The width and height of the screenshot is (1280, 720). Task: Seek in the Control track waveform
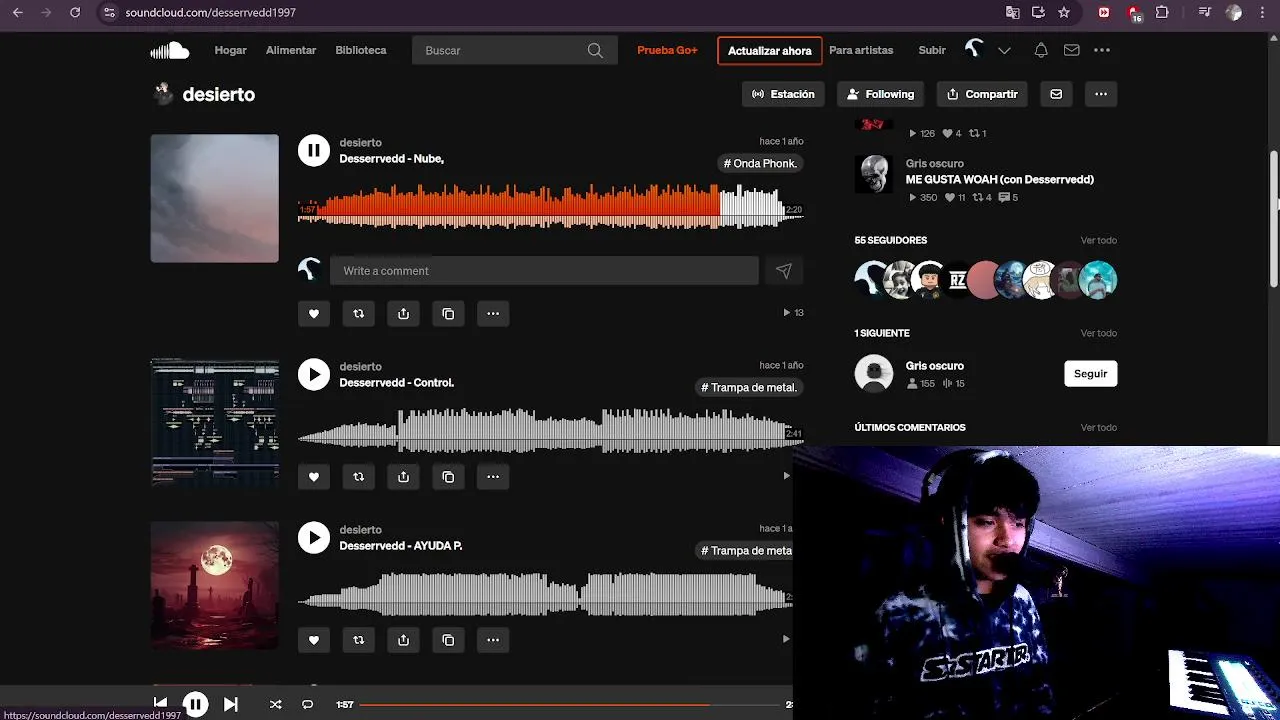pos(550,430)
